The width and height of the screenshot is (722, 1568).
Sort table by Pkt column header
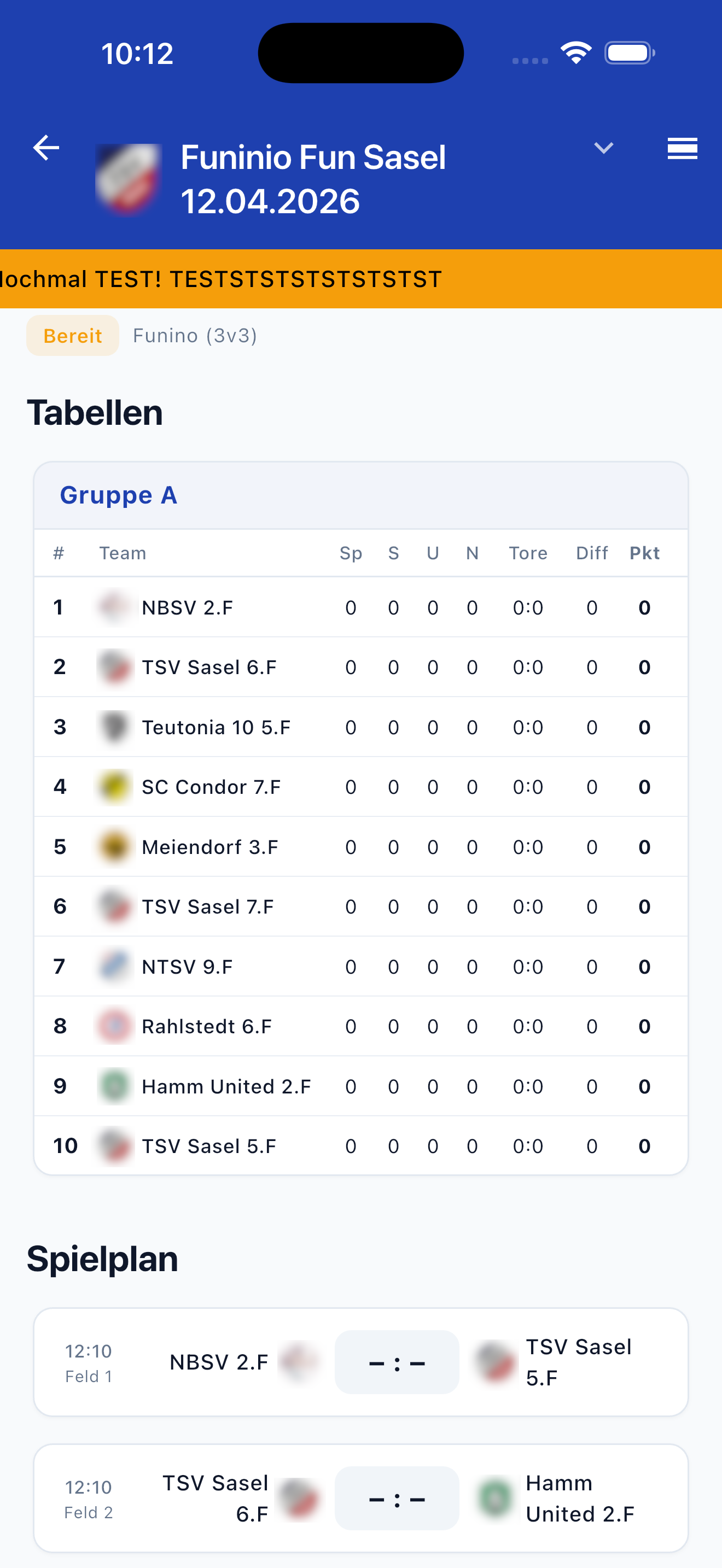point(644,553)
